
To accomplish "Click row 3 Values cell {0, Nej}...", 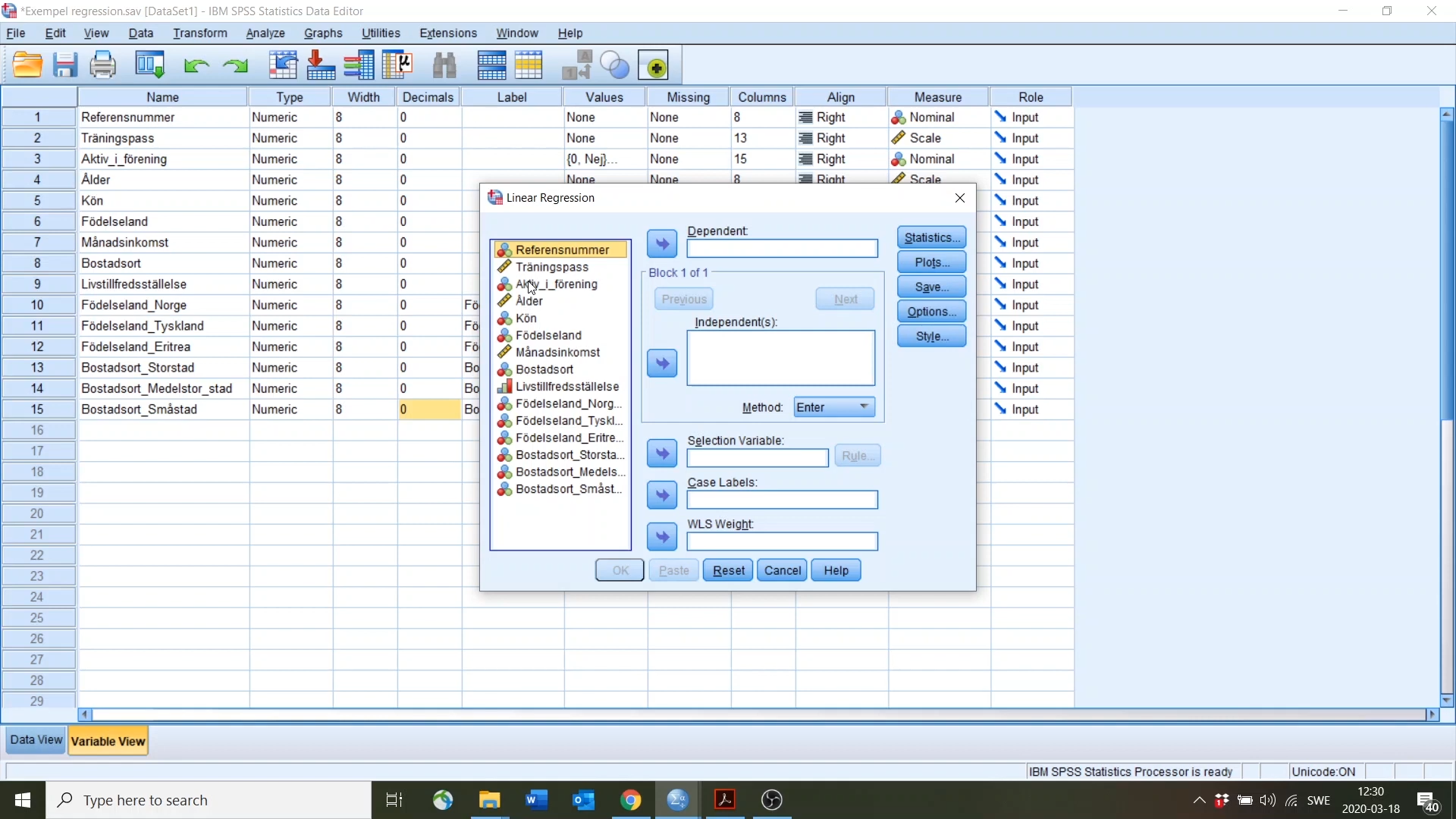I will (604, 159).
